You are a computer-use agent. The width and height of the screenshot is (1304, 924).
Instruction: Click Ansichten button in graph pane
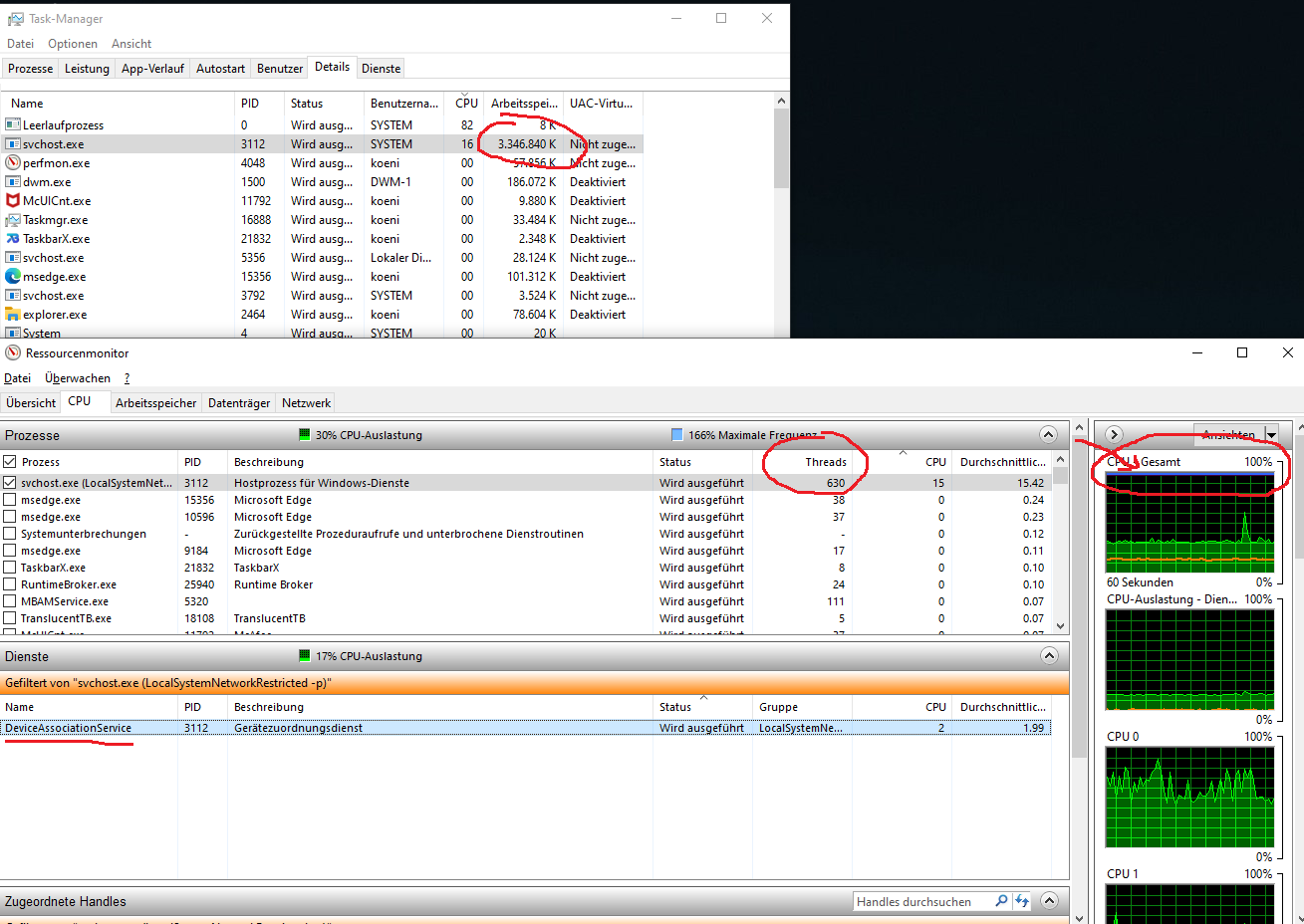click(1228, 434)
